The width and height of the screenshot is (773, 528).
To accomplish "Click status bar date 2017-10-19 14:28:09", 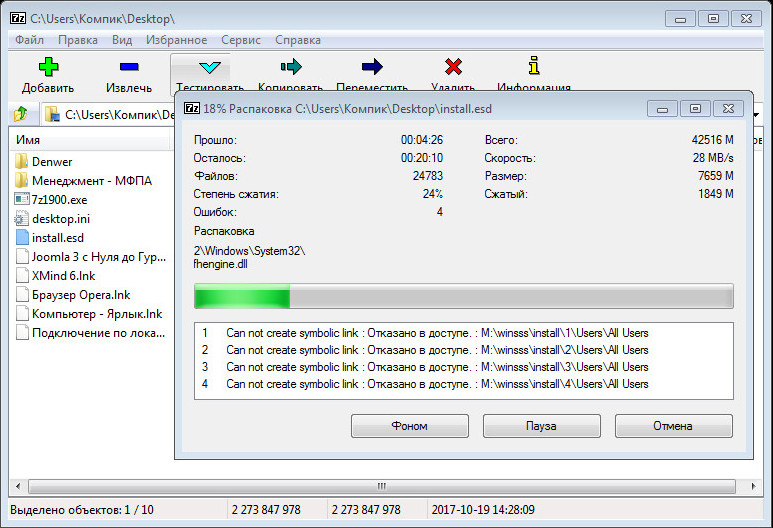I will click(x=483, y=510).
